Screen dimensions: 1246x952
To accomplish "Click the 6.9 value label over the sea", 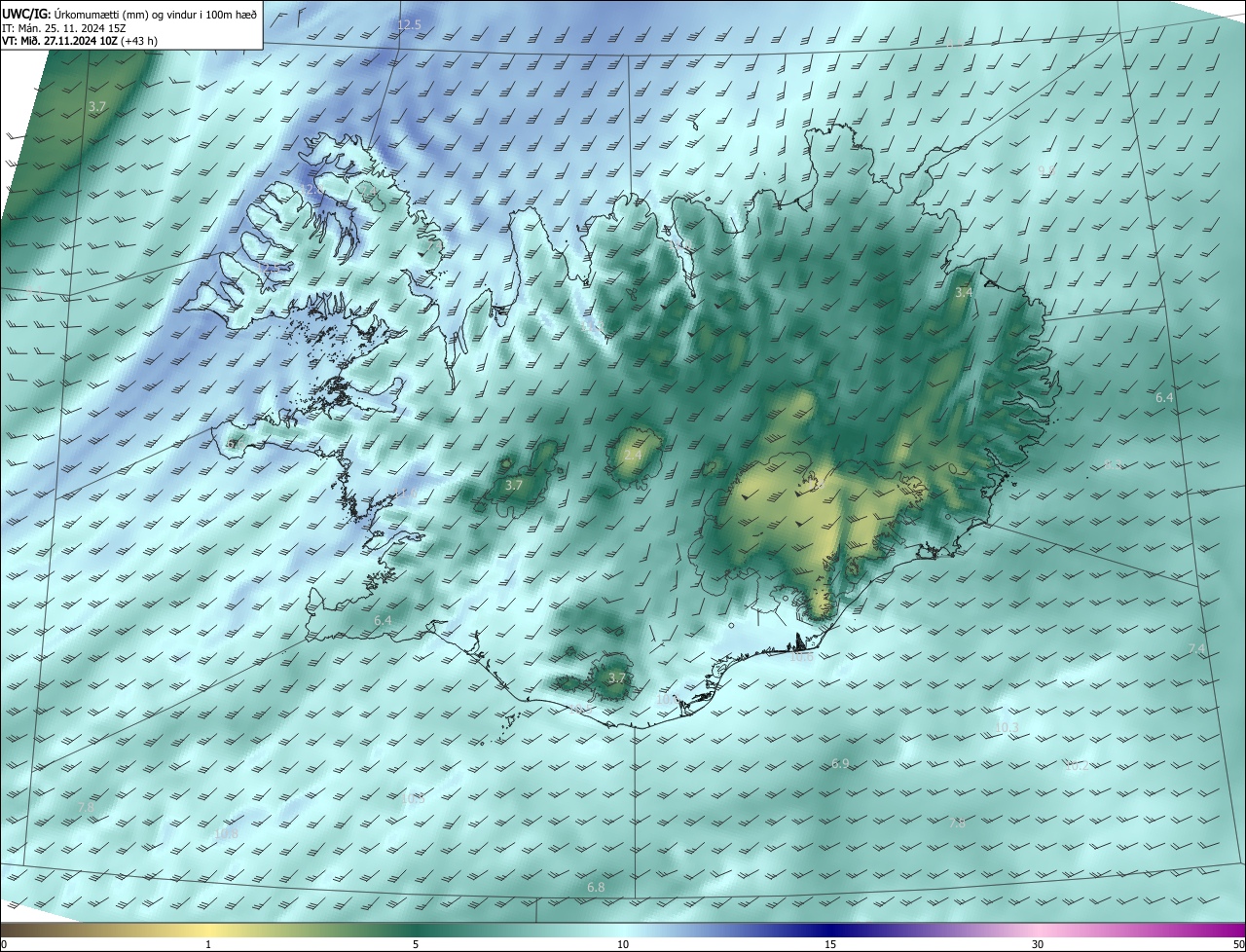I will coord(840,764).
